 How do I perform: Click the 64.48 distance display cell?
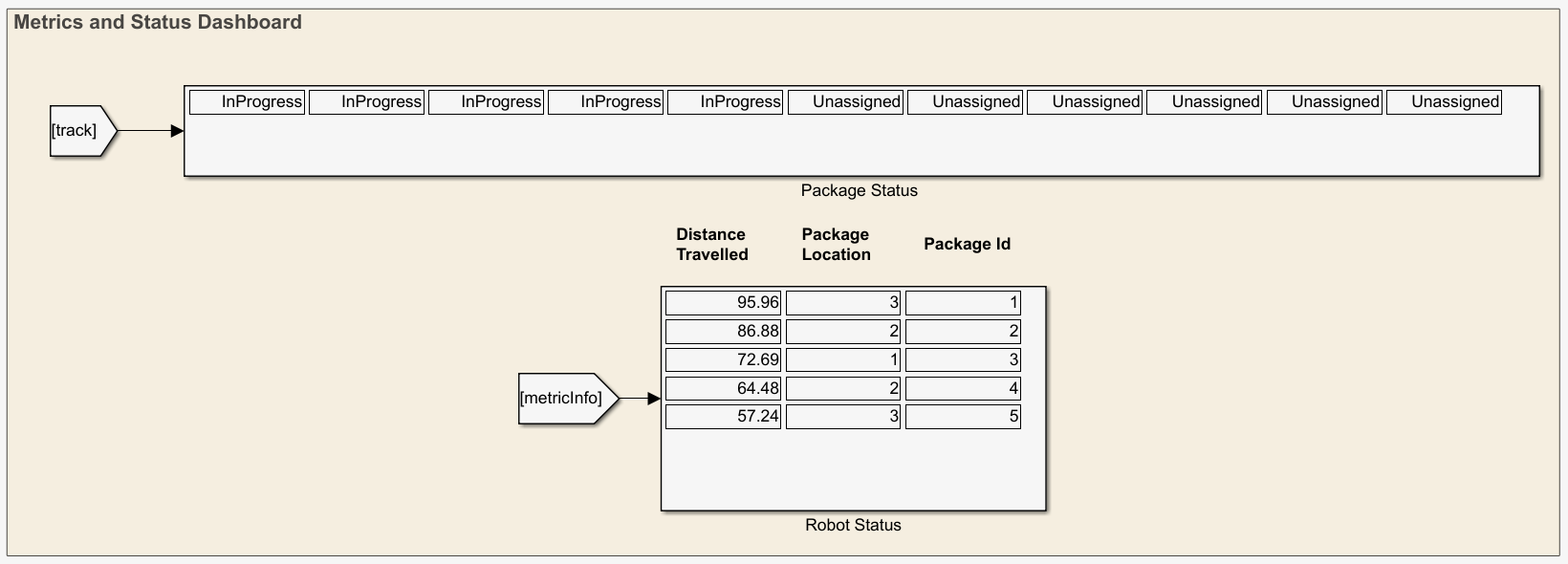[723, 388]
